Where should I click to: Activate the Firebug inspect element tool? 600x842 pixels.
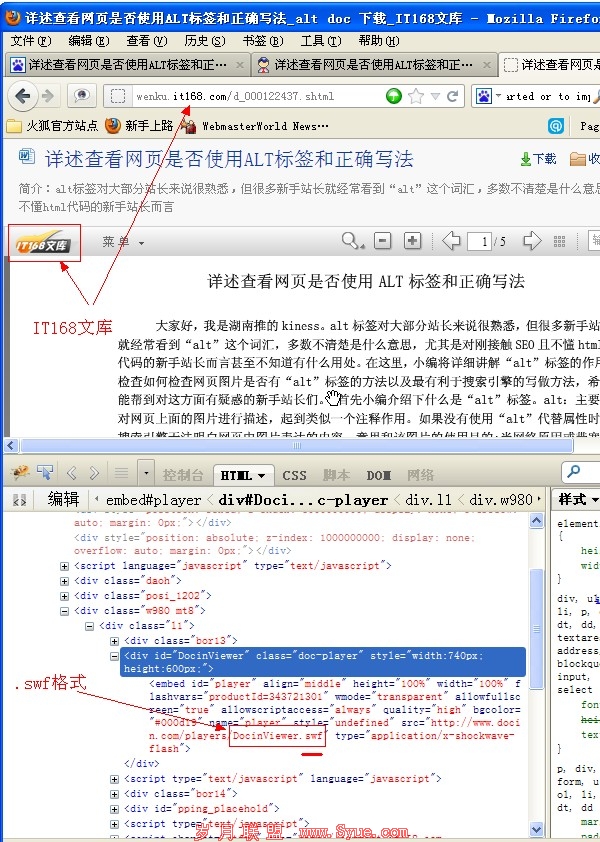(x=45, y=473)
